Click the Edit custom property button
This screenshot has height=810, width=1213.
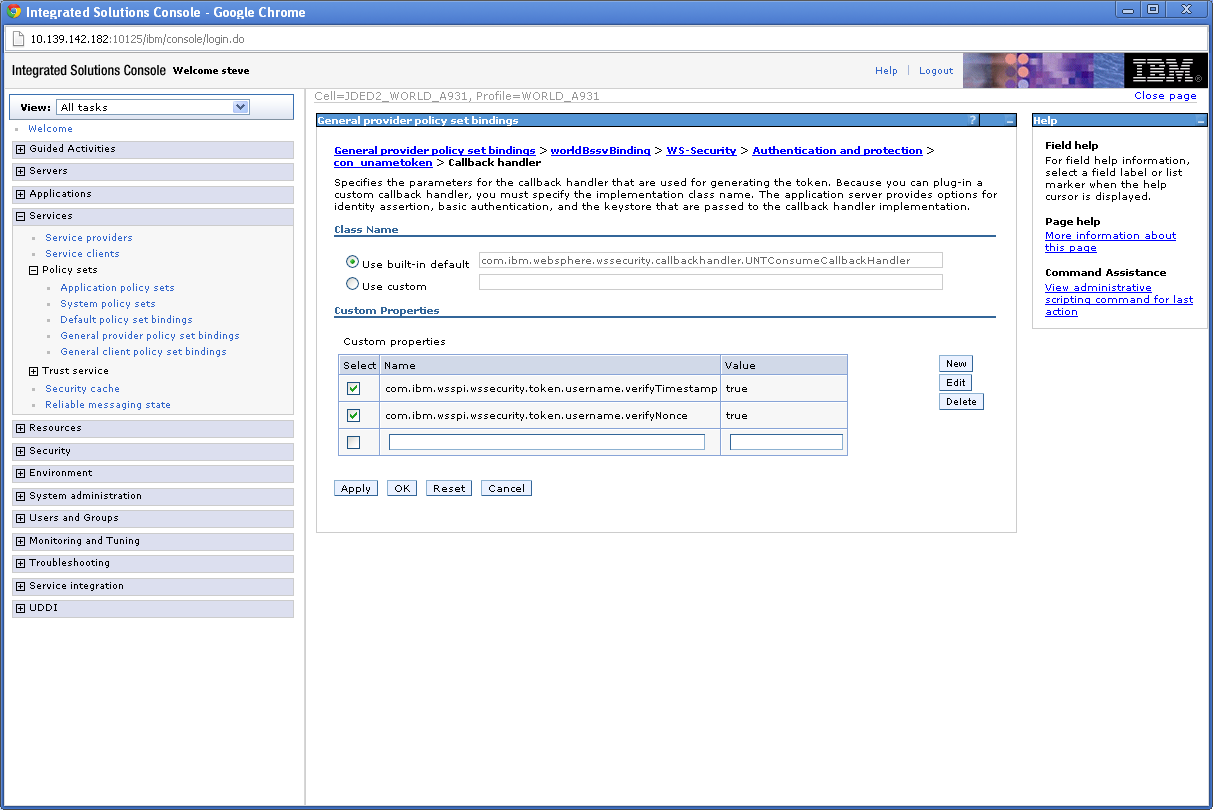coord(956,383)
